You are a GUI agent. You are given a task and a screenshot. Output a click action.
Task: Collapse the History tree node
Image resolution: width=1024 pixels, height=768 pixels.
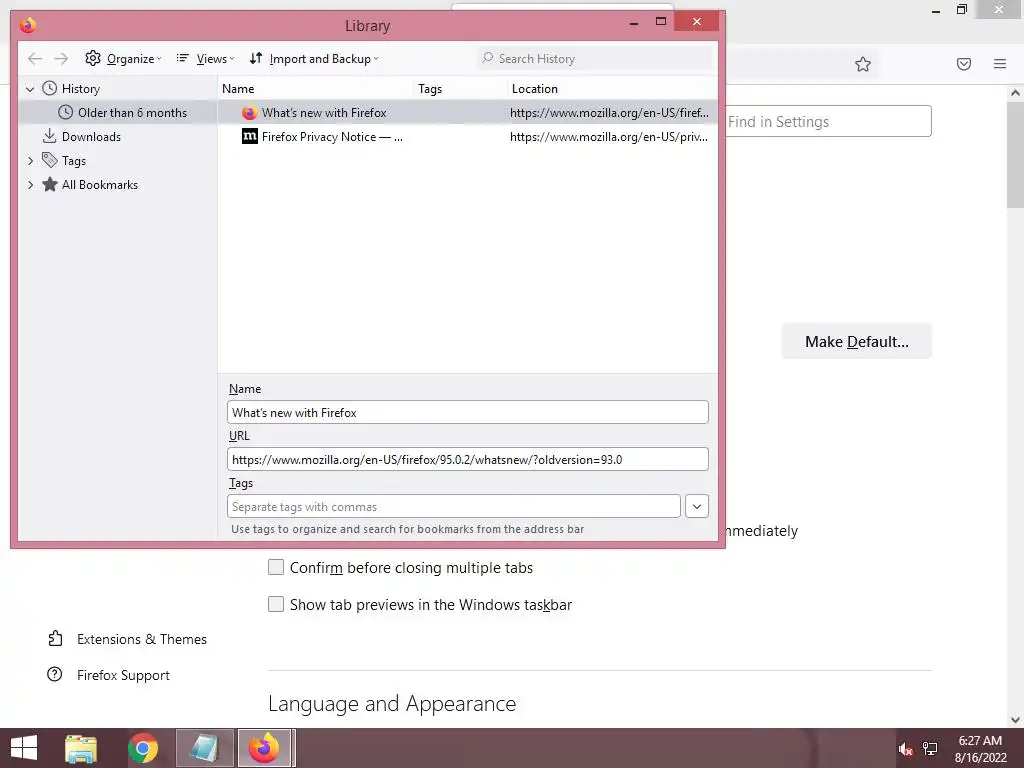tap(30, 89)
